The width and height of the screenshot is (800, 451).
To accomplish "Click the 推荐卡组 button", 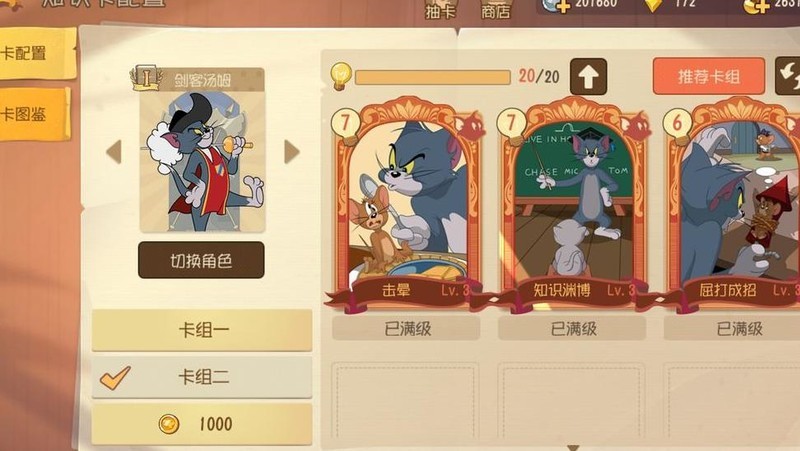I will click(709, 77).
